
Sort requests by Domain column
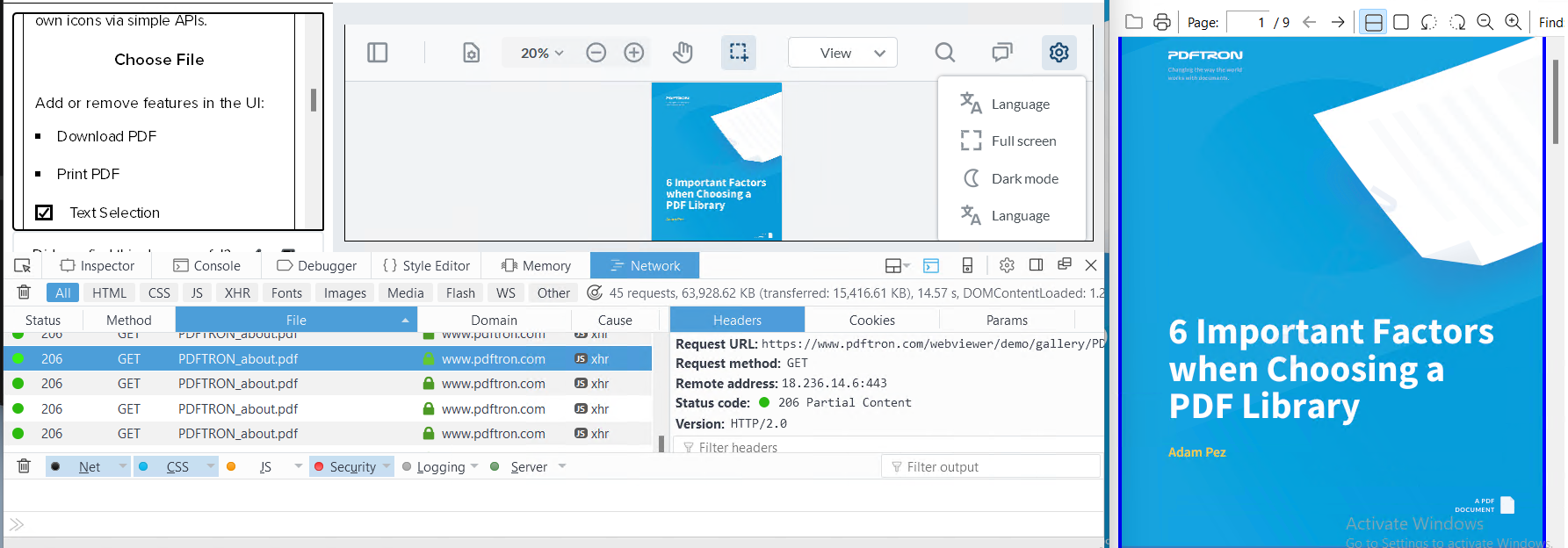(x=494, y=320)
